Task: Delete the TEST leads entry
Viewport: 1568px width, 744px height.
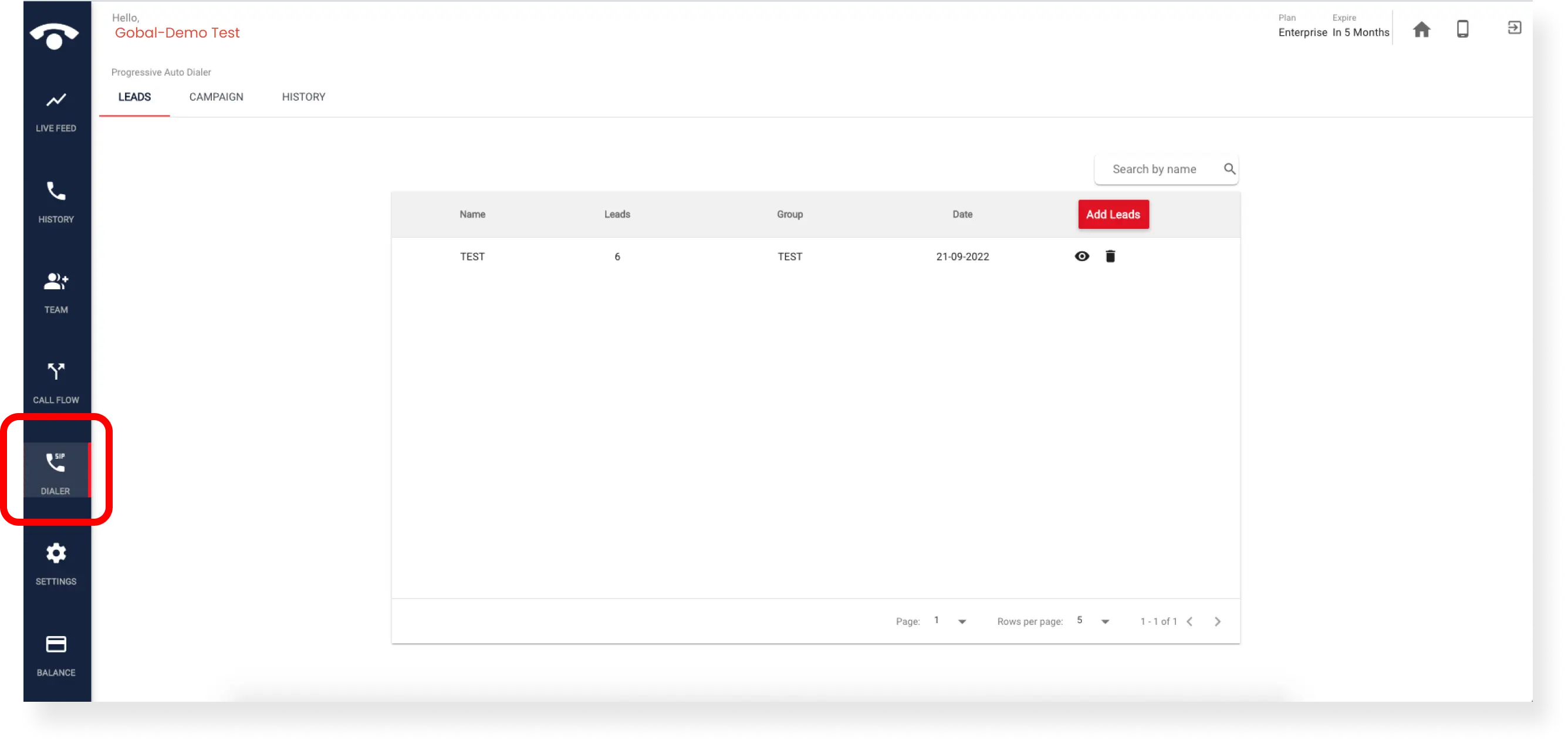Action: click(x=1110, y=256)
